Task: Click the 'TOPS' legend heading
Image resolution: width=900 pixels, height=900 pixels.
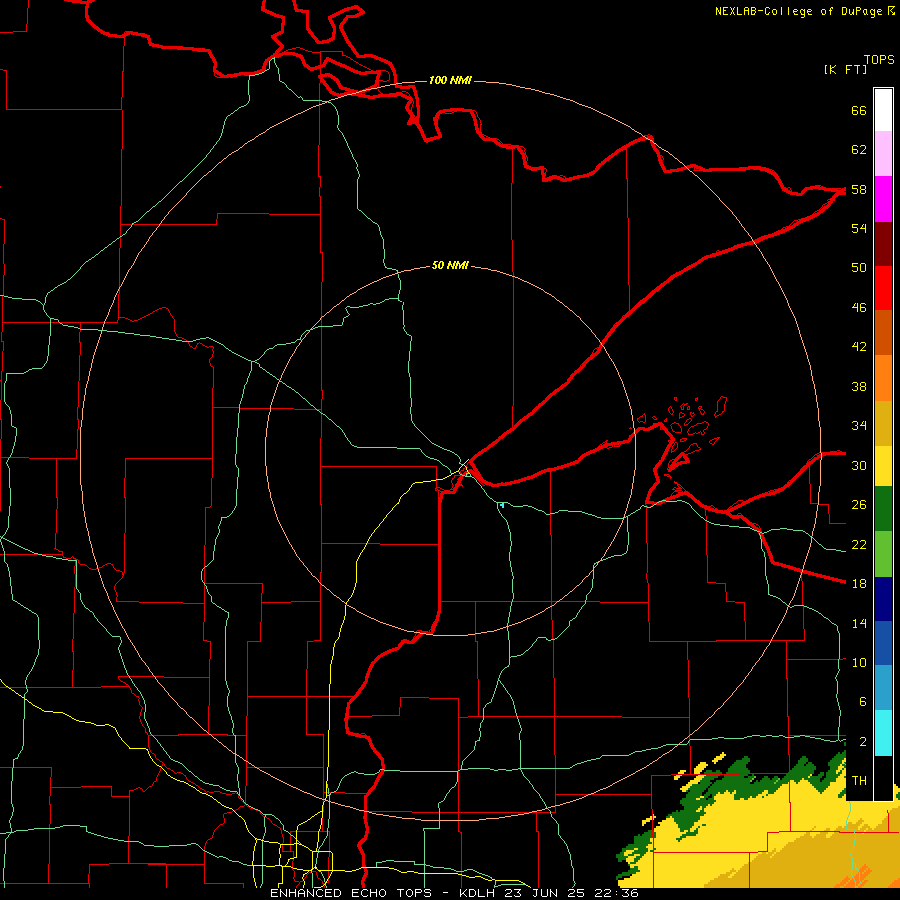Action: [879, 60]
